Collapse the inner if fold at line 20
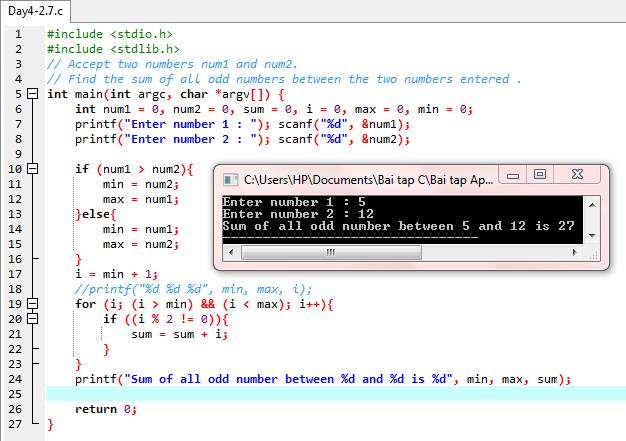 coord(32,319)
